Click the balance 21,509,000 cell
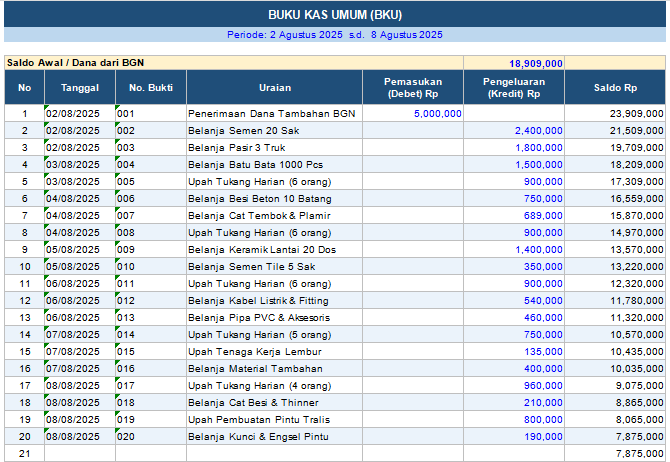This screenshot has width=670, height=462. (615, 130)
